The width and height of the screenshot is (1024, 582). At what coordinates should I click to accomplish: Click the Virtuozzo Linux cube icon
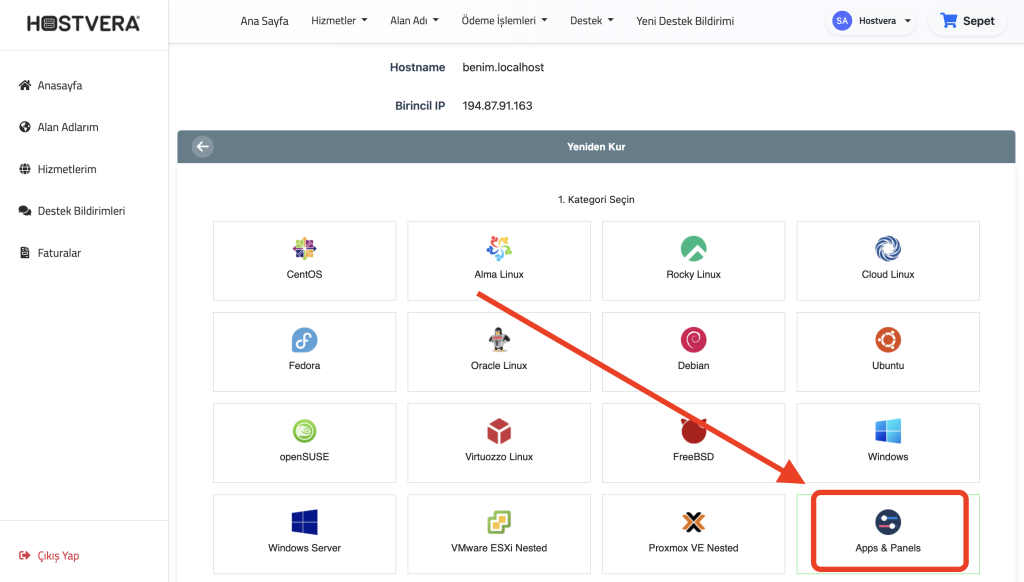[499, 431]
